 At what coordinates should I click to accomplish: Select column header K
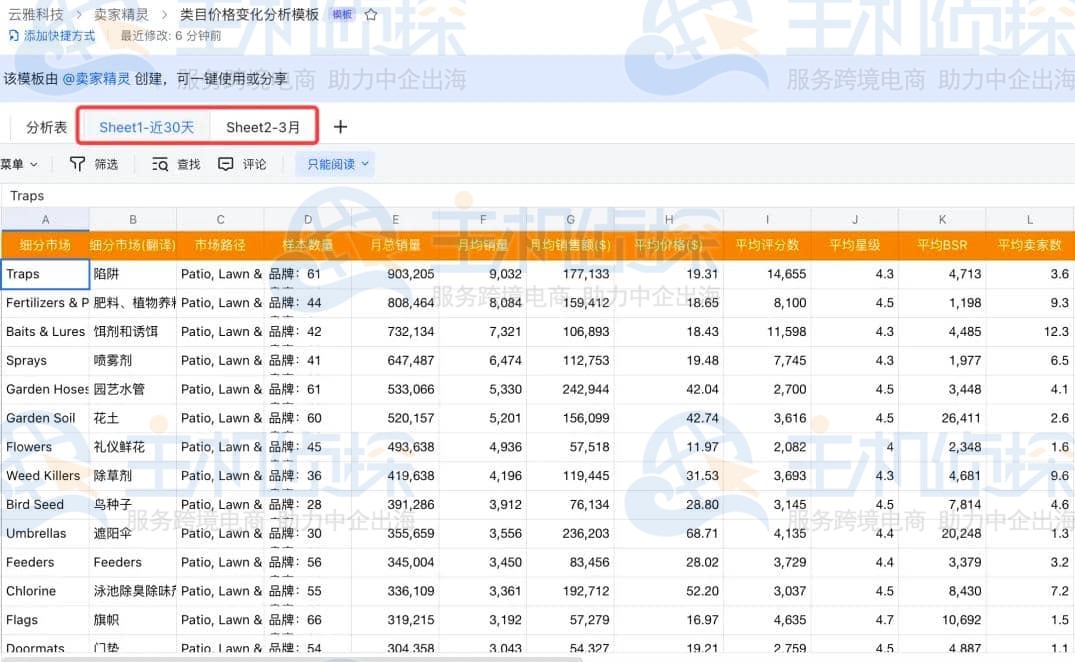[941, 220]
